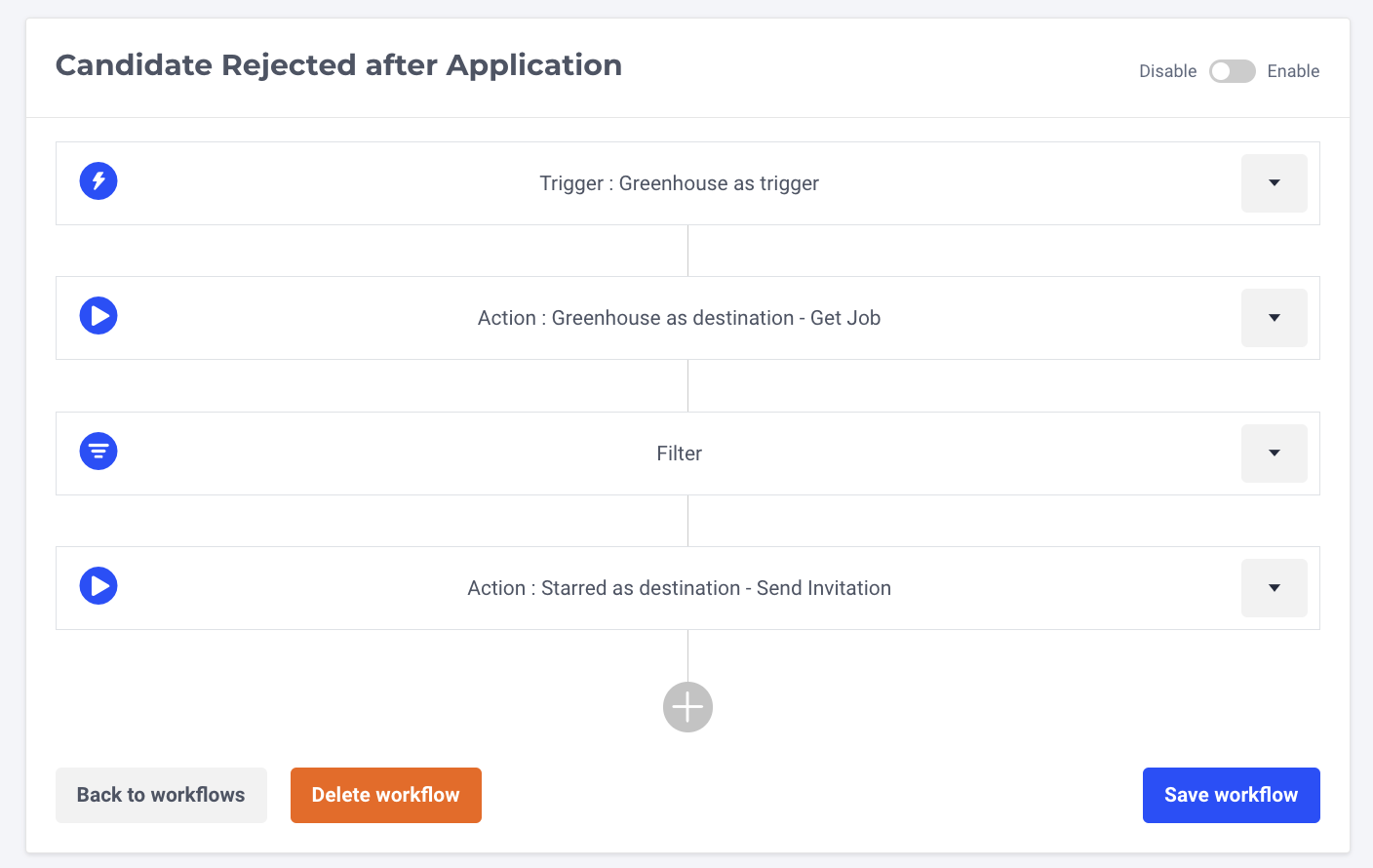Expand the Get Job action dropdown arrow
The image size is (1373, 868).
(1274, 318)
